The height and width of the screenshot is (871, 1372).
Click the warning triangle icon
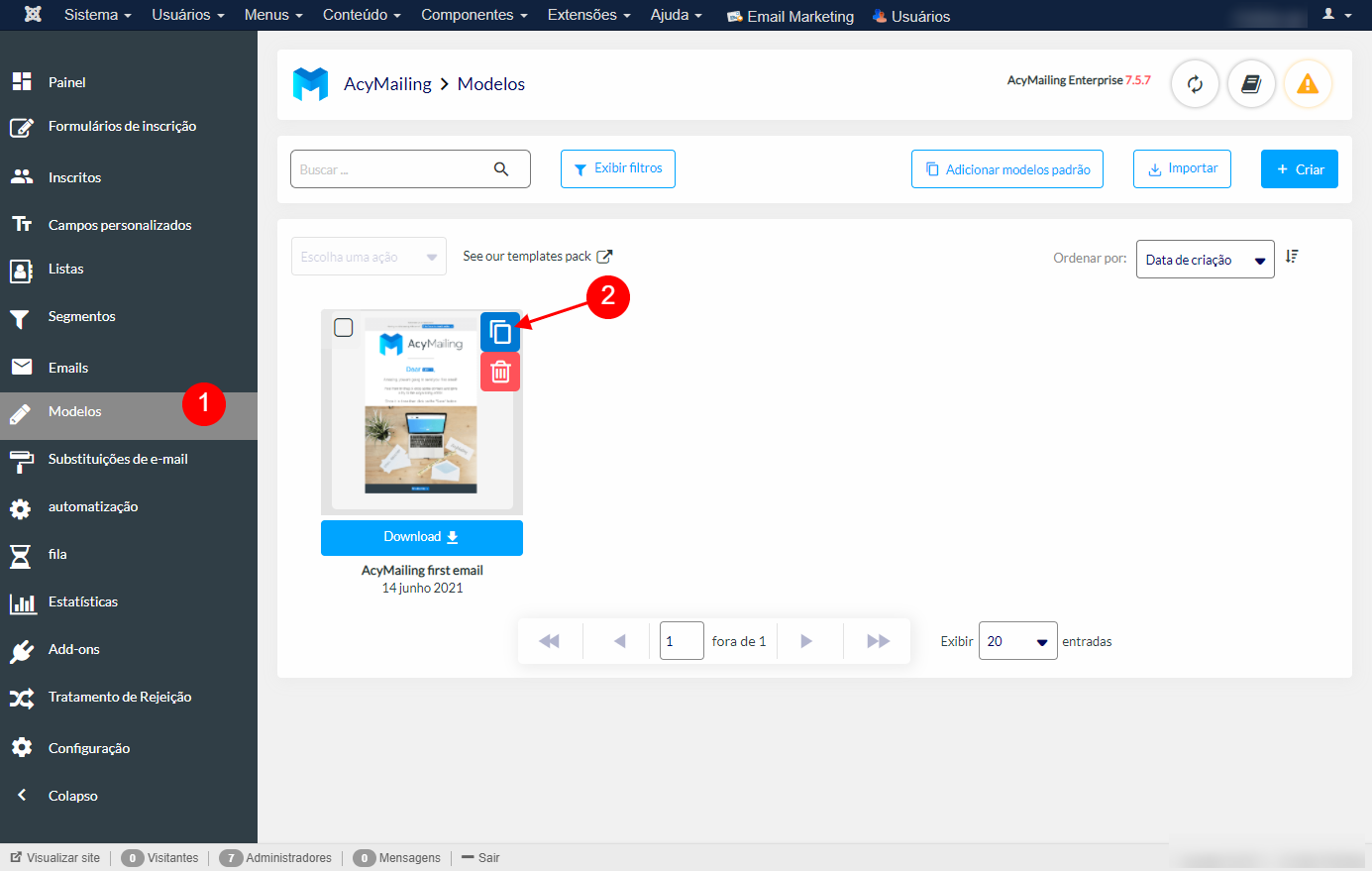click(1308, 84)
